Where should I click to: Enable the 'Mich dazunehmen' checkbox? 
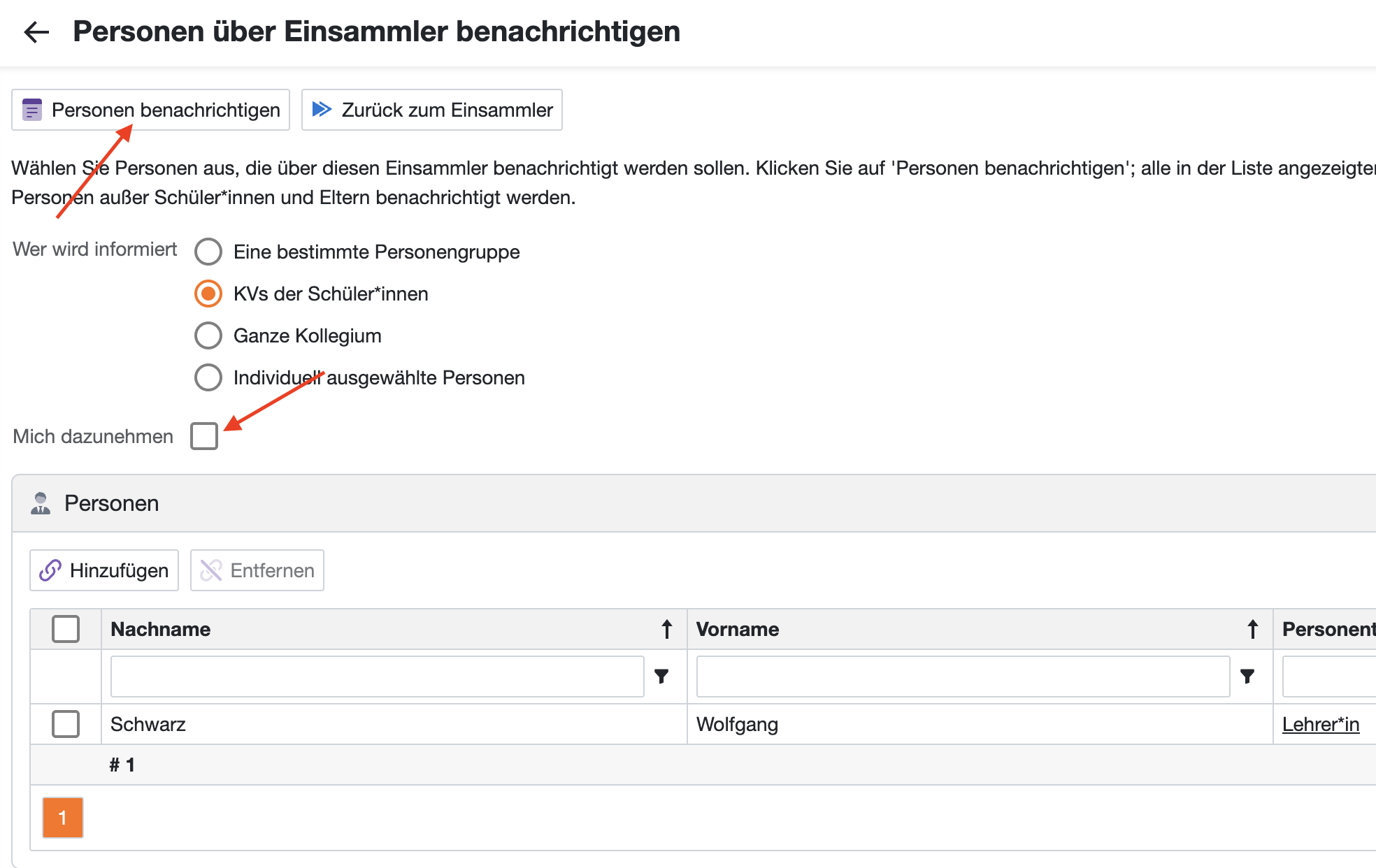[204, 436]
